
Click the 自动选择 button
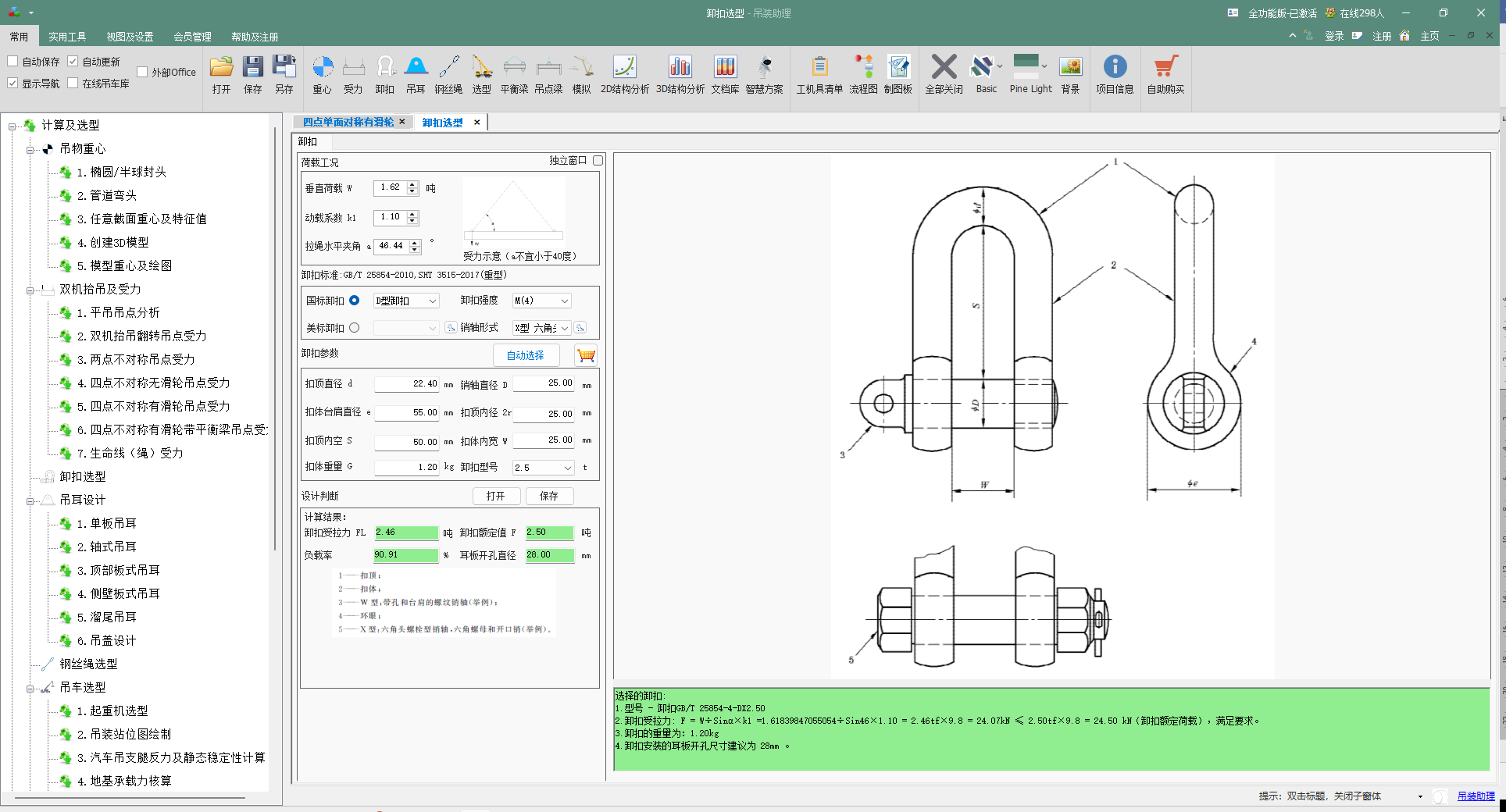(x=526, y=355)
